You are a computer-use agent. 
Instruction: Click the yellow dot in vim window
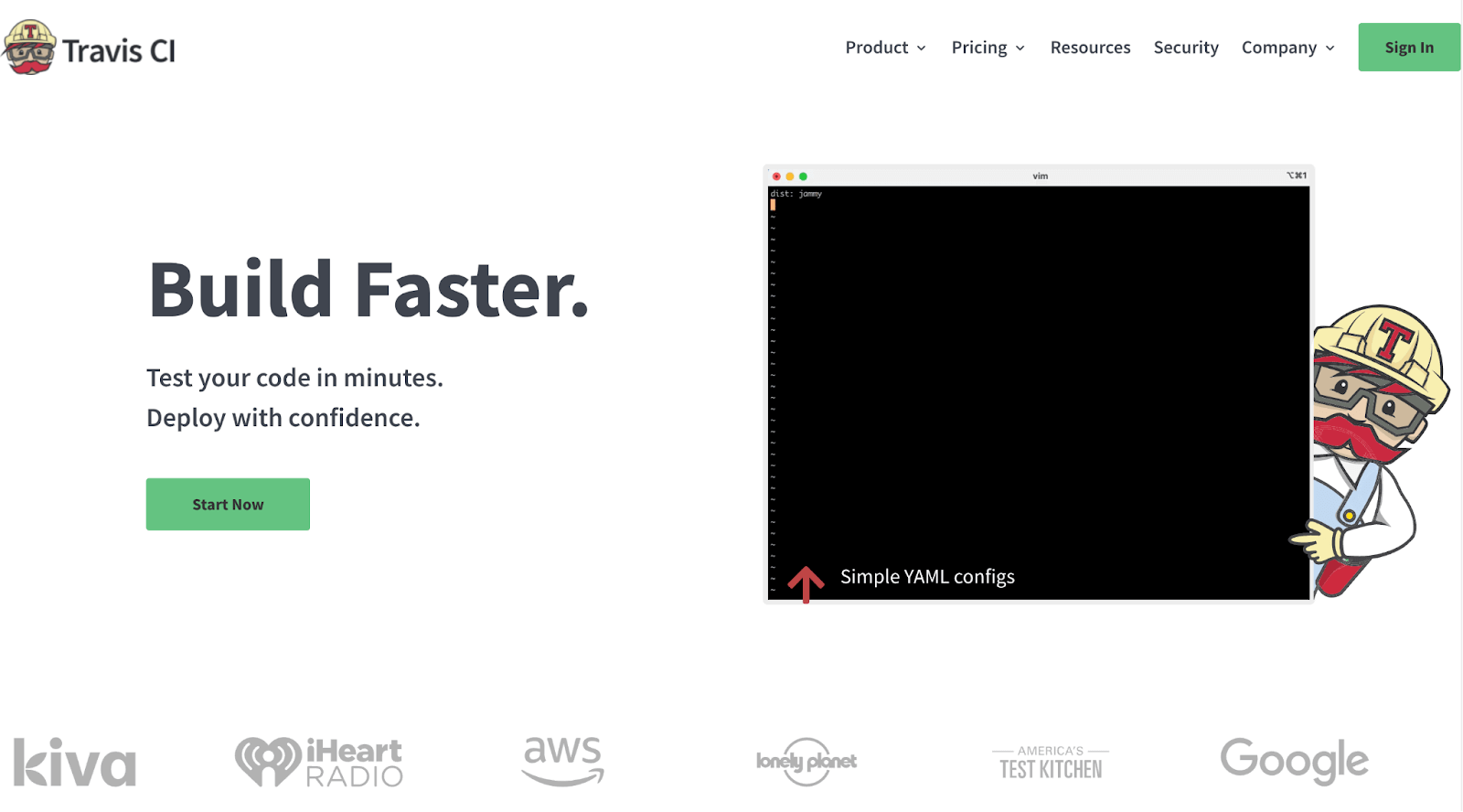tap(790, 176)
